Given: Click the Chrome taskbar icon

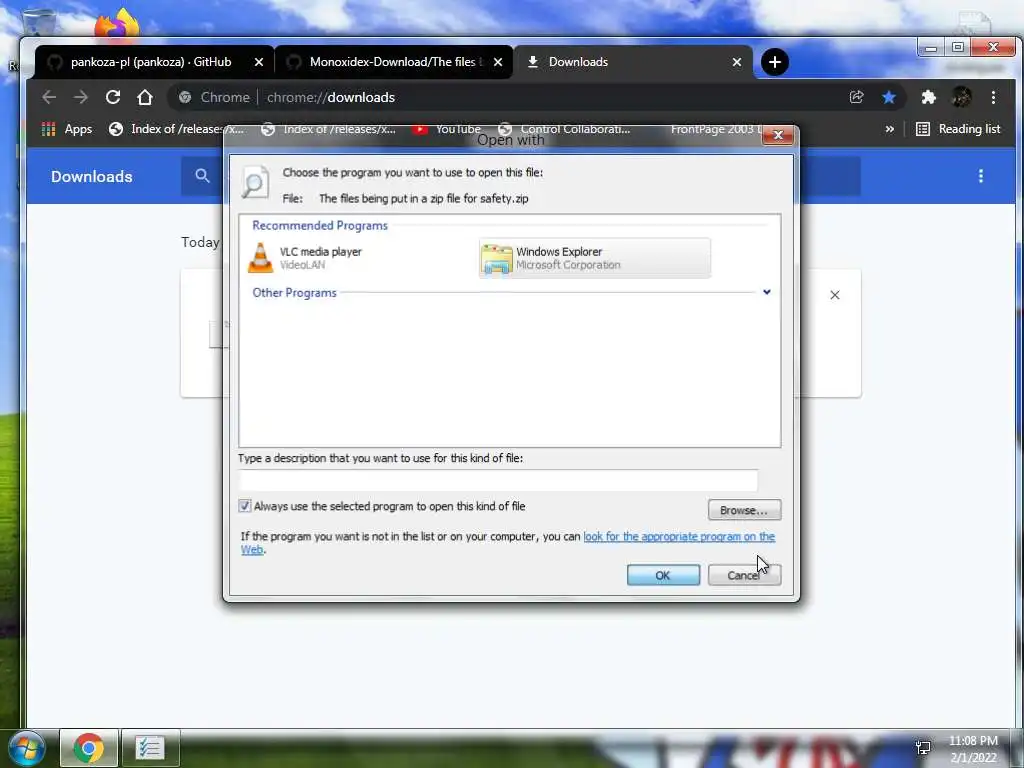Looking at the screenshot, I should click(x=89, y=748).
